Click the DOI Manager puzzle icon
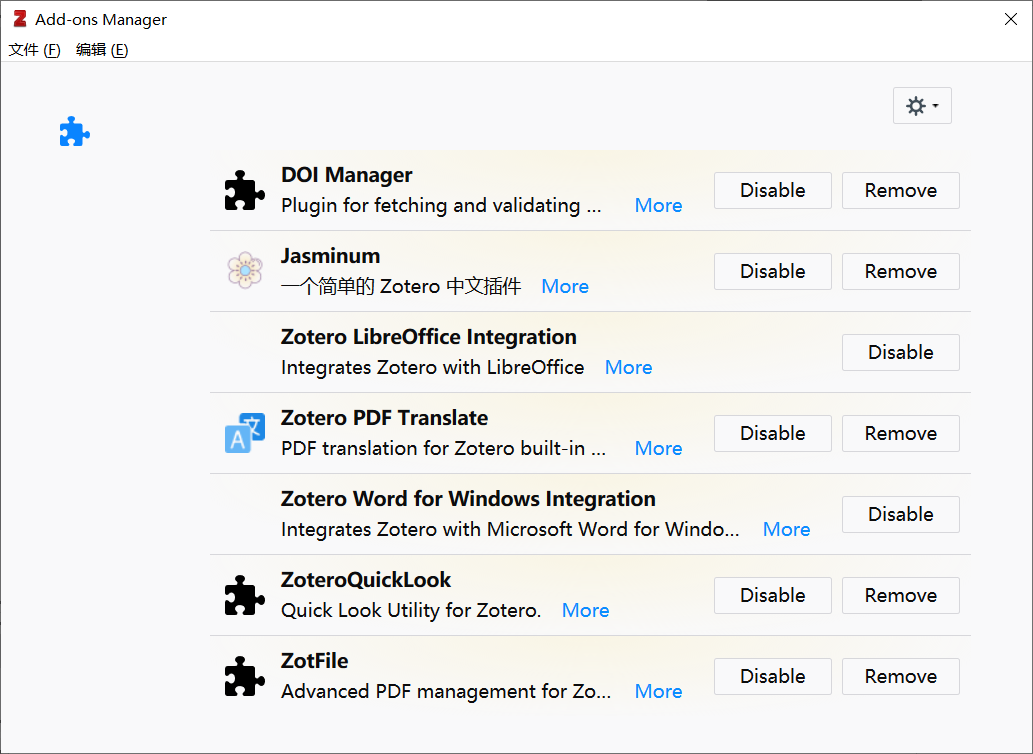This screenshot has width=1033, height=754. 245,191
